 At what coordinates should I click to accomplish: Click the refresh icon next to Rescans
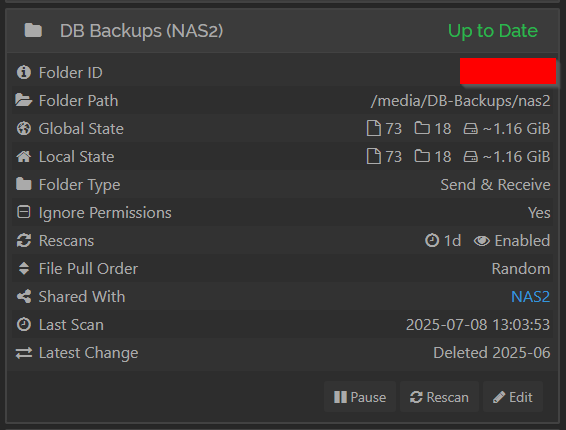[24, 240]
